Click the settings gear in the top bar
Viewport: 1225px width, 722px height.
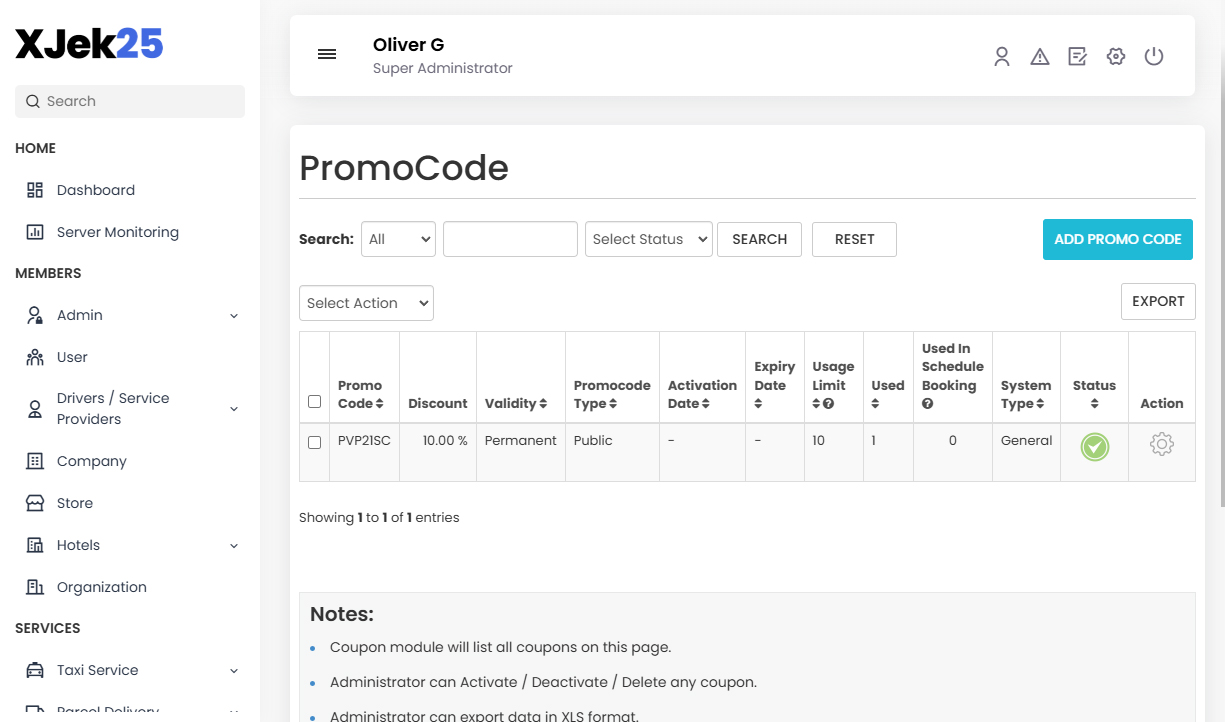click(x=1115, y=56)
